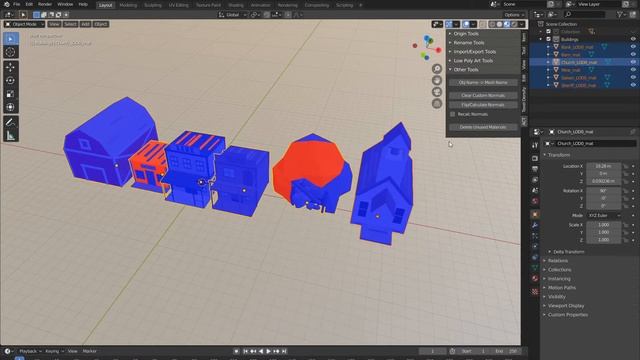Hide the Buildings collection in viewport
This screenshot has width=640, height=360.
click(x=633, y=40)
